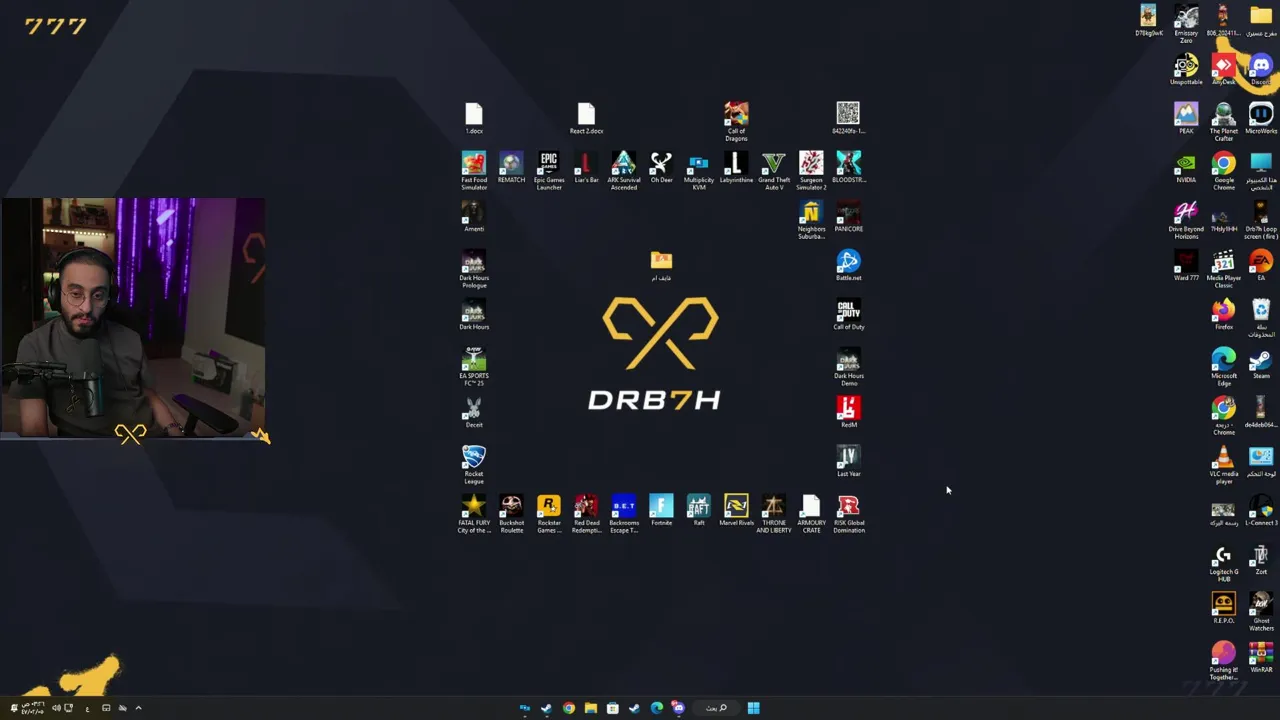Open the Discord shortcut
This screenshot has width=1280, height=720.
point(1261,69)
